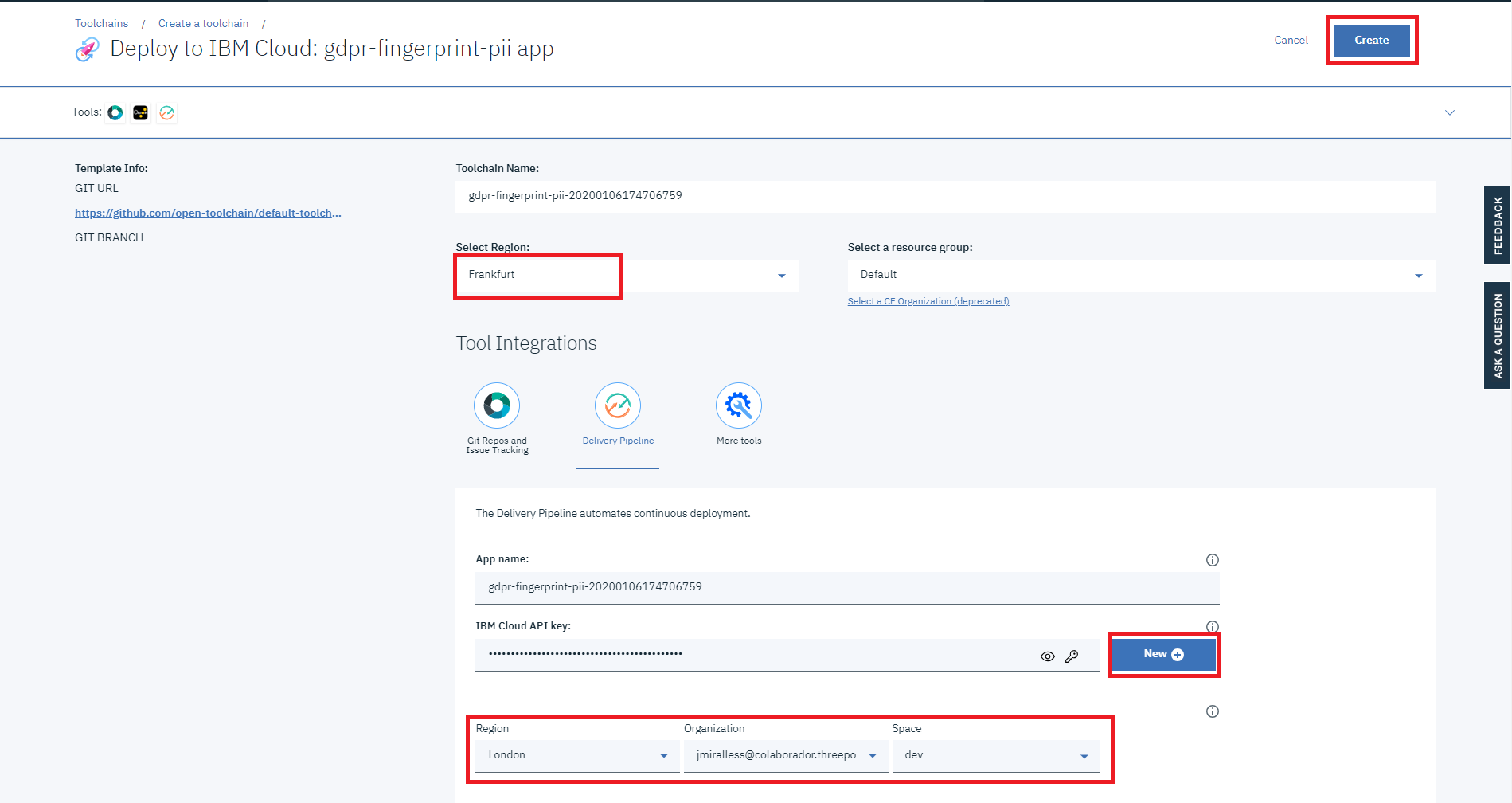This screenshot has height=803, width=1512.
Task: Open the Create a toolchain breadcrumb
Action: pos(203,24)
